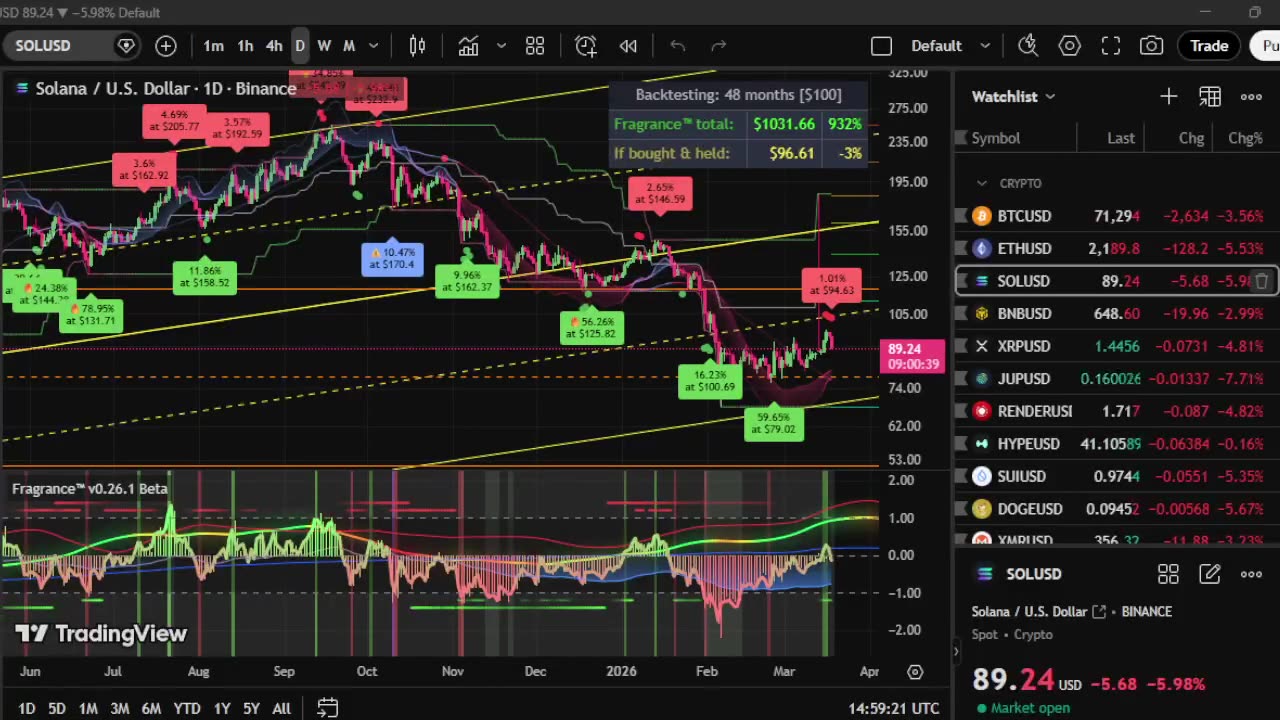
Task: Set chart range to 6M
Action: coord(151,708)
